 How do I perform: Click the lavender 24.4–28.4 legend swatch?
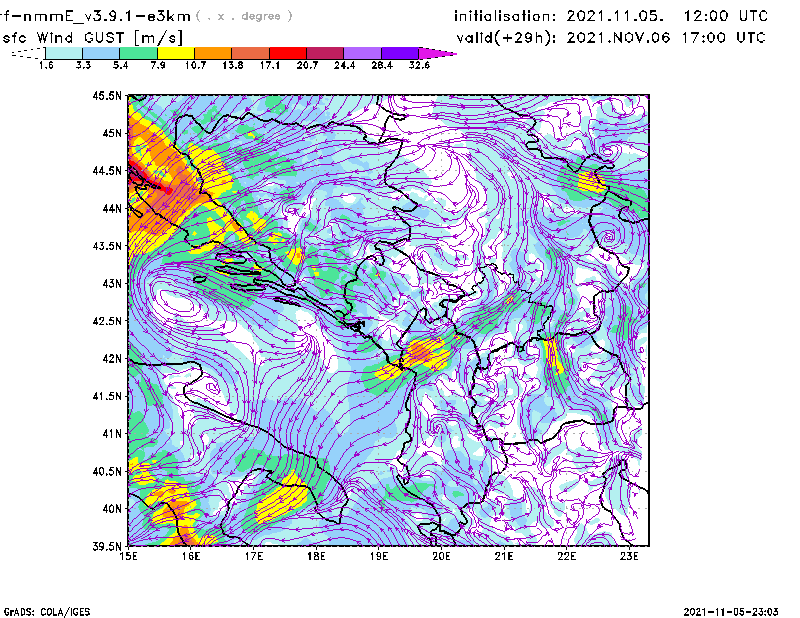click(x=362, y=53)
